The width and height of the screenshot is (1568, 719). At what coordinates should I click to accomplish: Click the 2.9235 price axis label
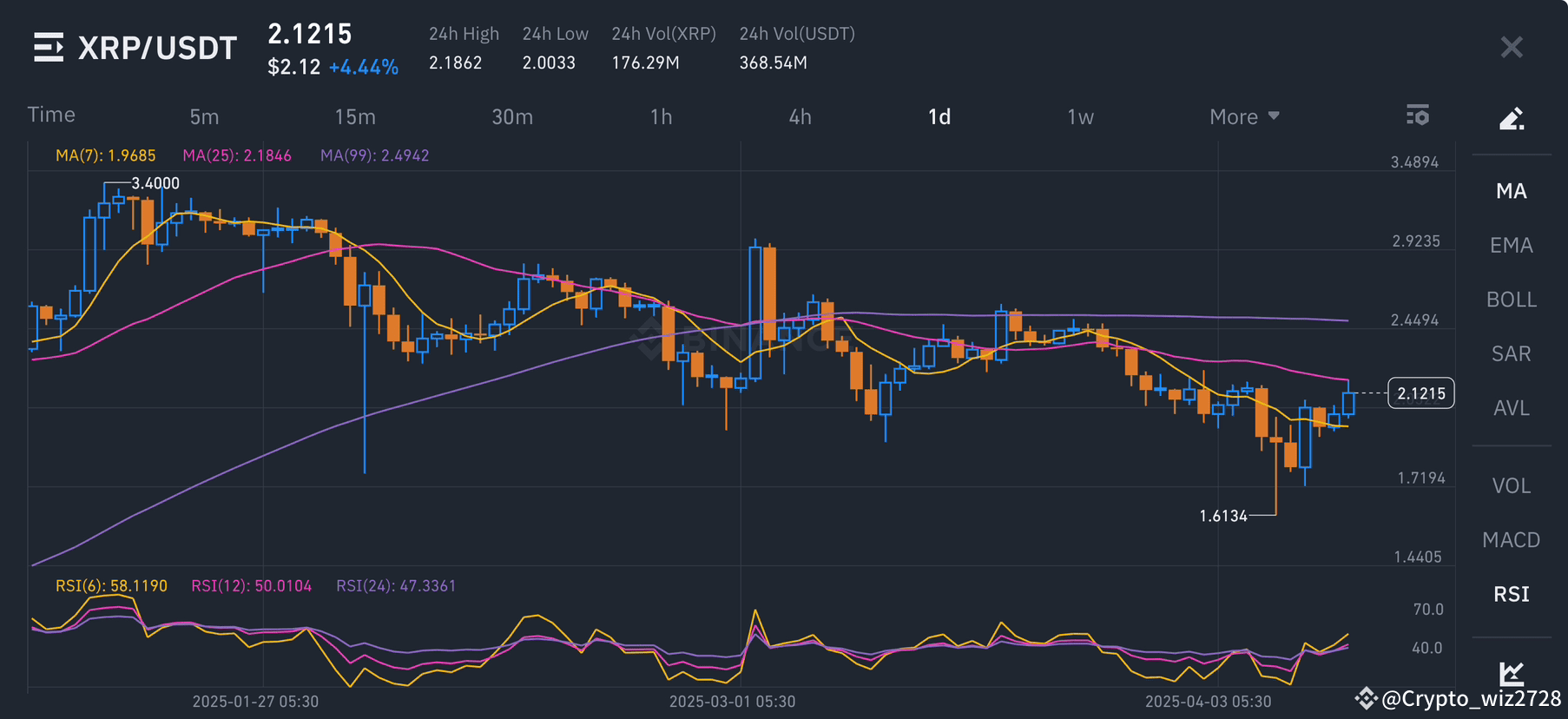tap(1416, 241)
